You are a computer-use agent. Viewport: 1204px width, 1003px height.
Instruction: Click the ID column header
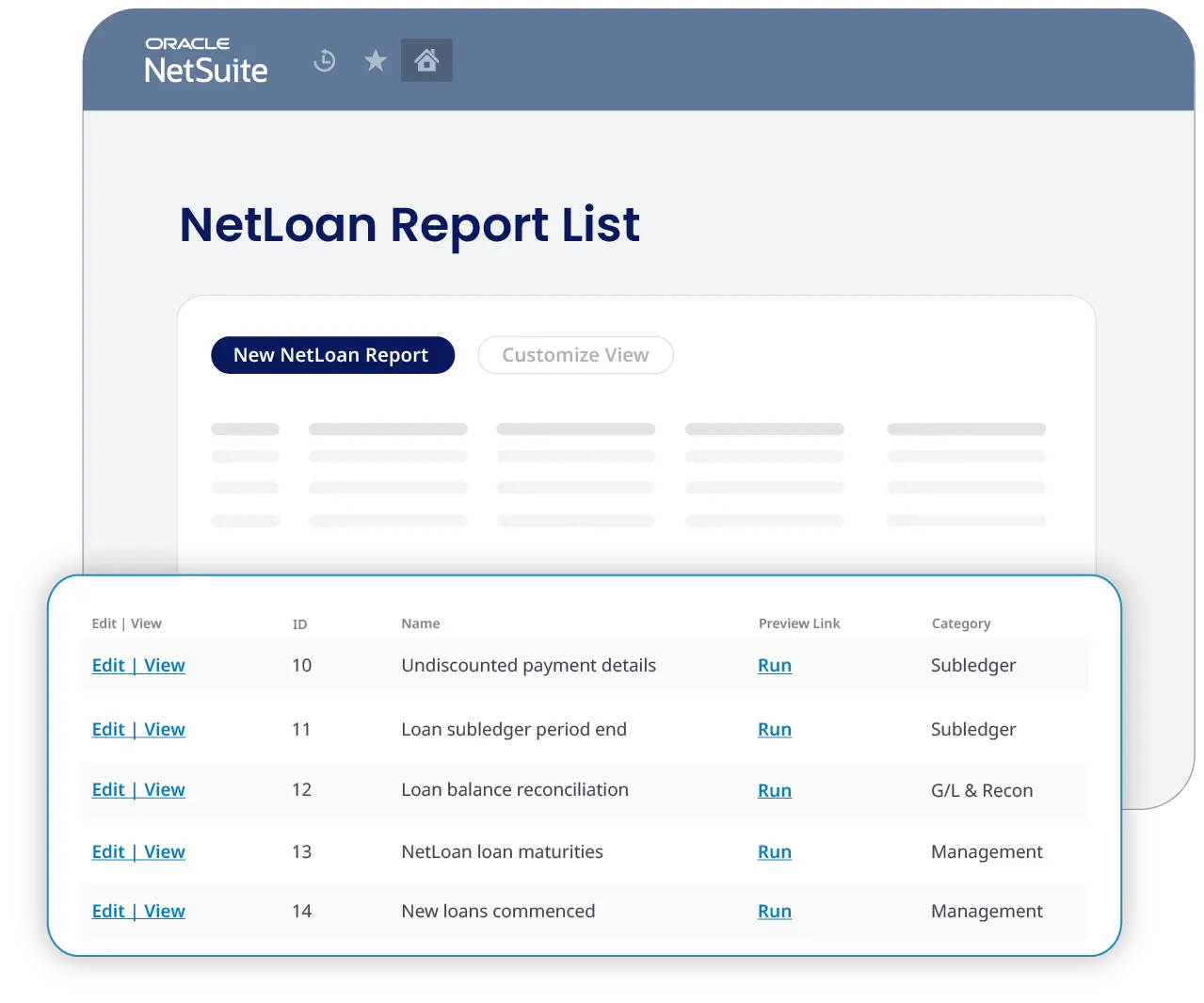point(299,623)
